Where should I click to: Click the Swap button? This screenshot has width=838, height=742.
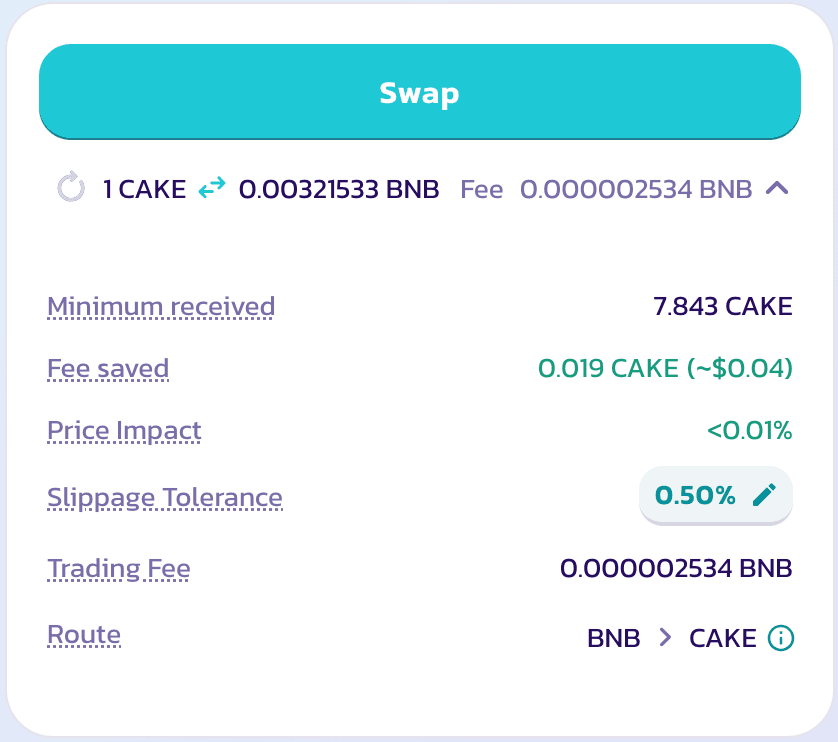(419, 92)
